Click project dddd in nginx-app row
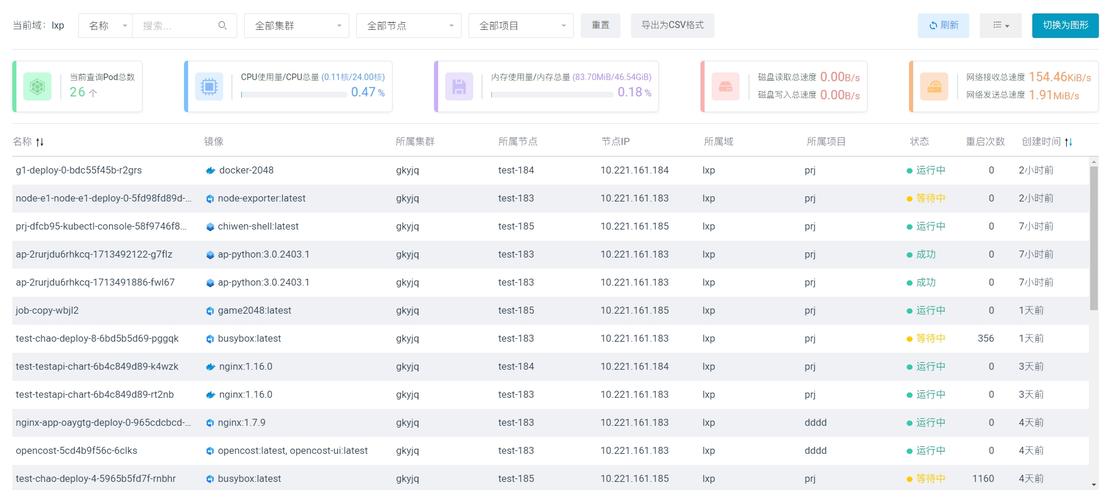The image size is (1110, 500). (816, 423)
